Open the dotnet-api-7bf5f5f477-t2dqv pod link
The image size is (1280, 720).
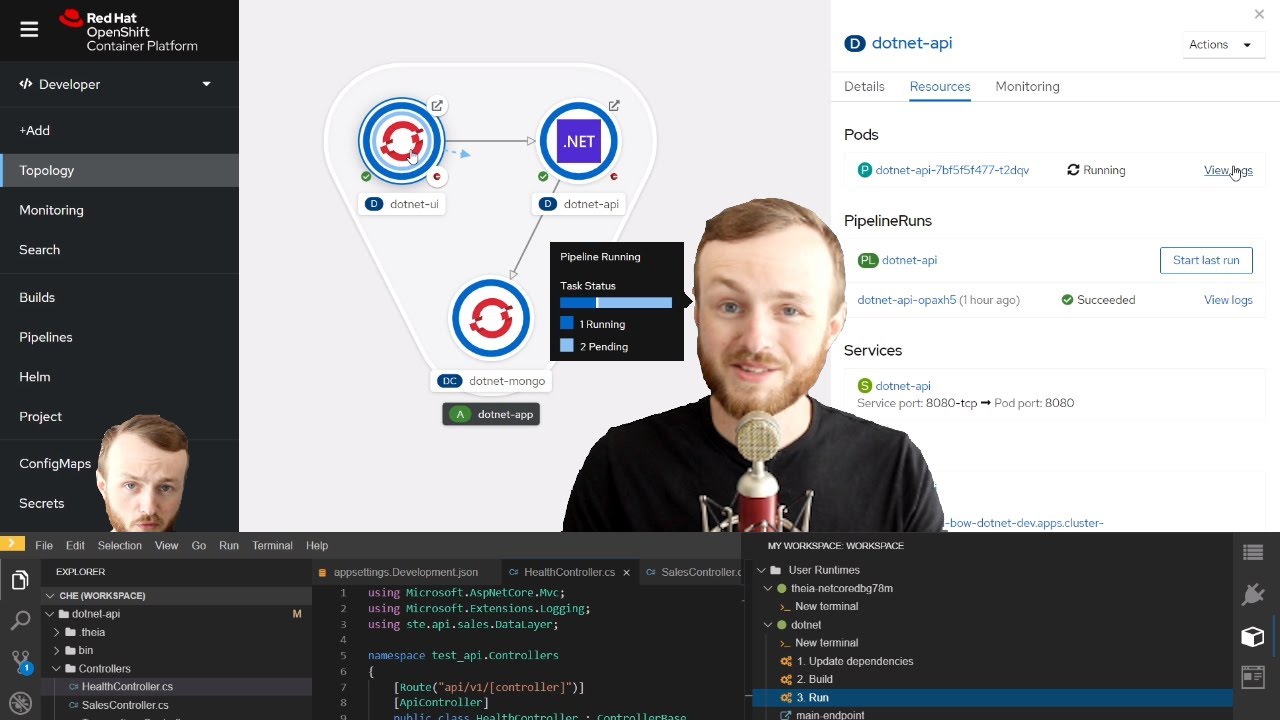pyautogui.click(x=952, y=170)
